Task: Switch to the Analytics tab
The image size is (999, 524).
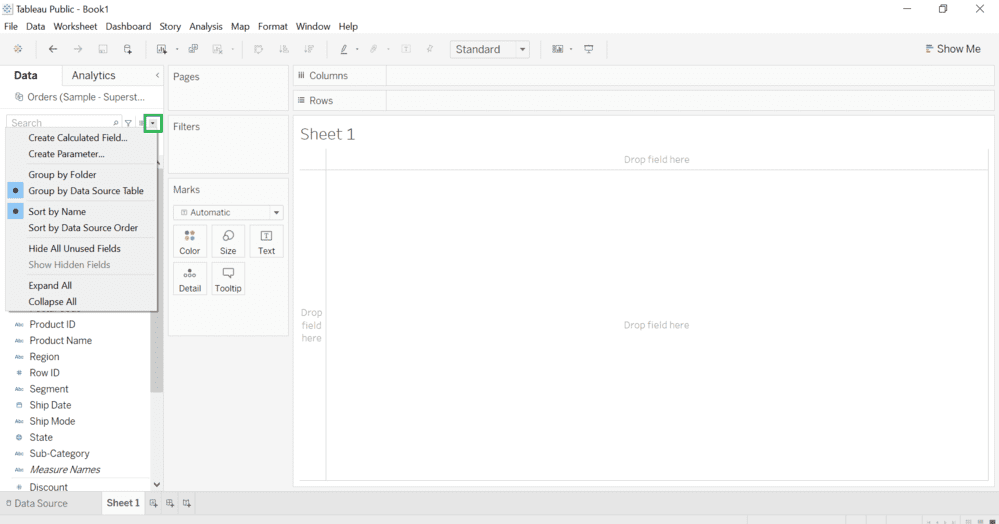Action: pos(94,75)
